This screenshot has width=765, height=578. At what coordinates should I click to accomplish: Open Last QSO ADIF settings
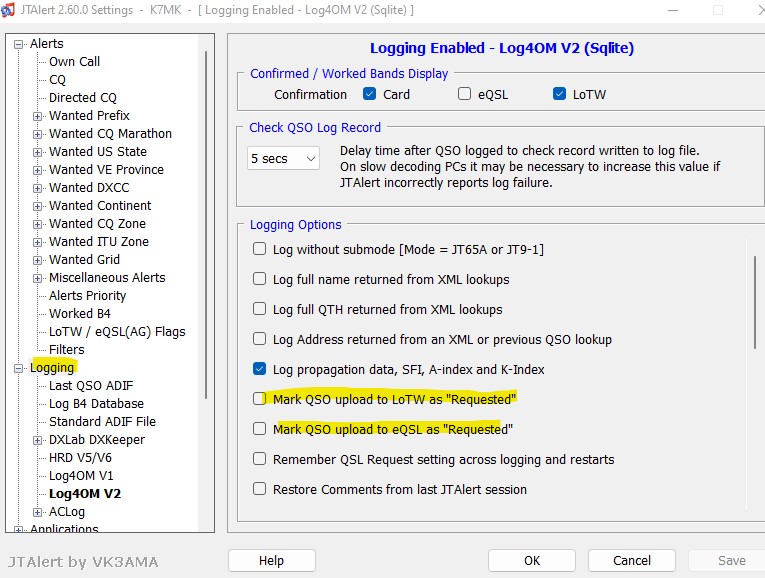[91, 386]
